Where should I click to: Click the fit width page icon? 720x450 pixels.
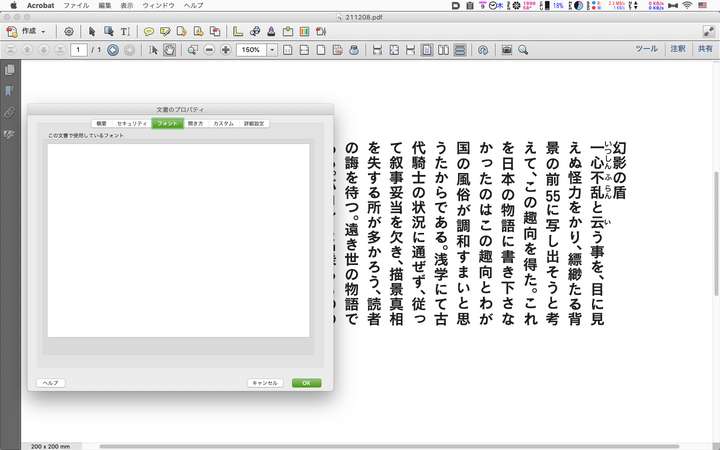click(304, 50)
